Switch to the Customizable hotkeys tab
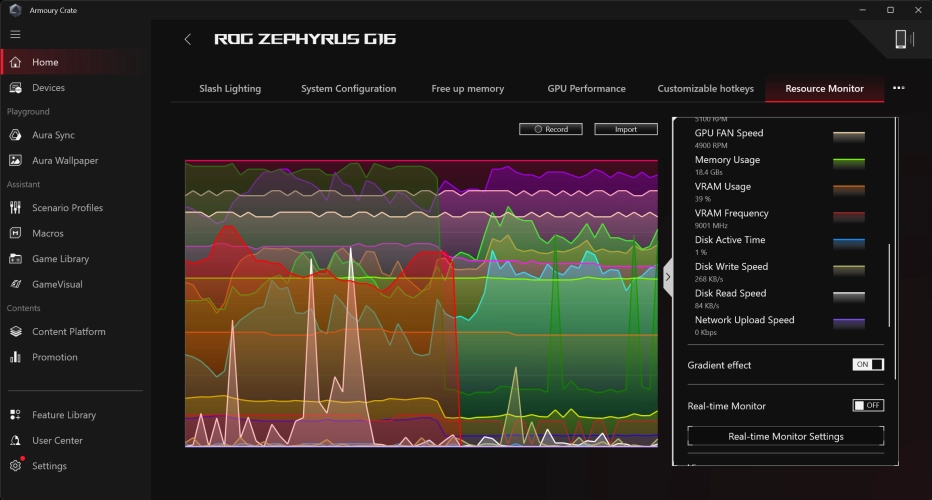The image size is (932, 500). 706,89
